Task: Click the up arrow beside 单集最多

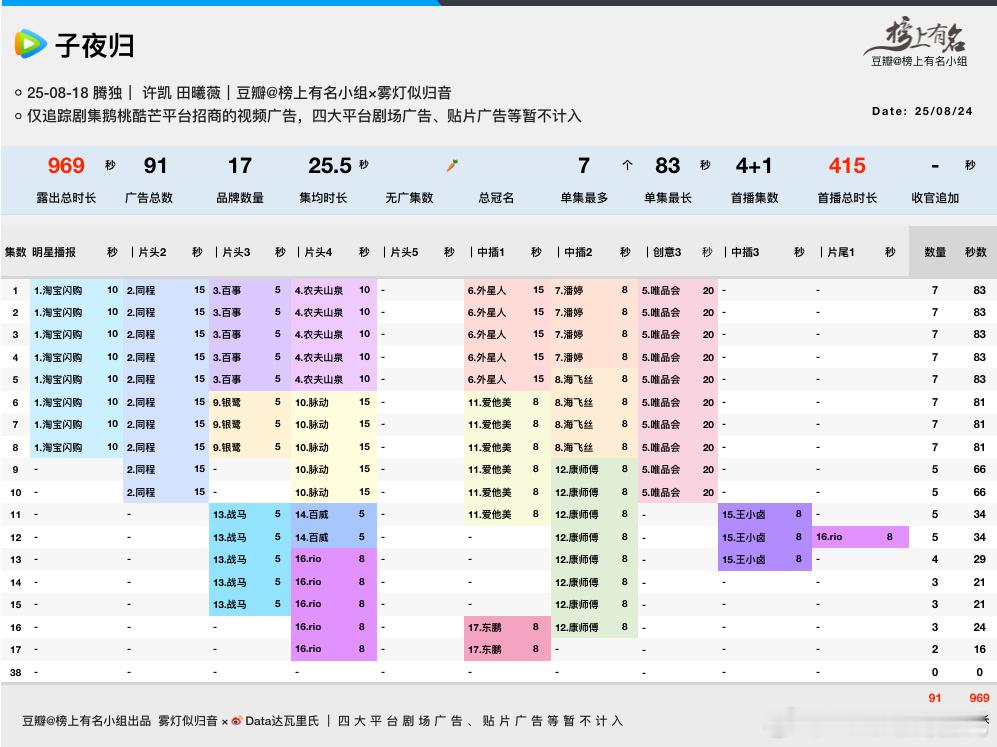Action: (x=628, y=165)
